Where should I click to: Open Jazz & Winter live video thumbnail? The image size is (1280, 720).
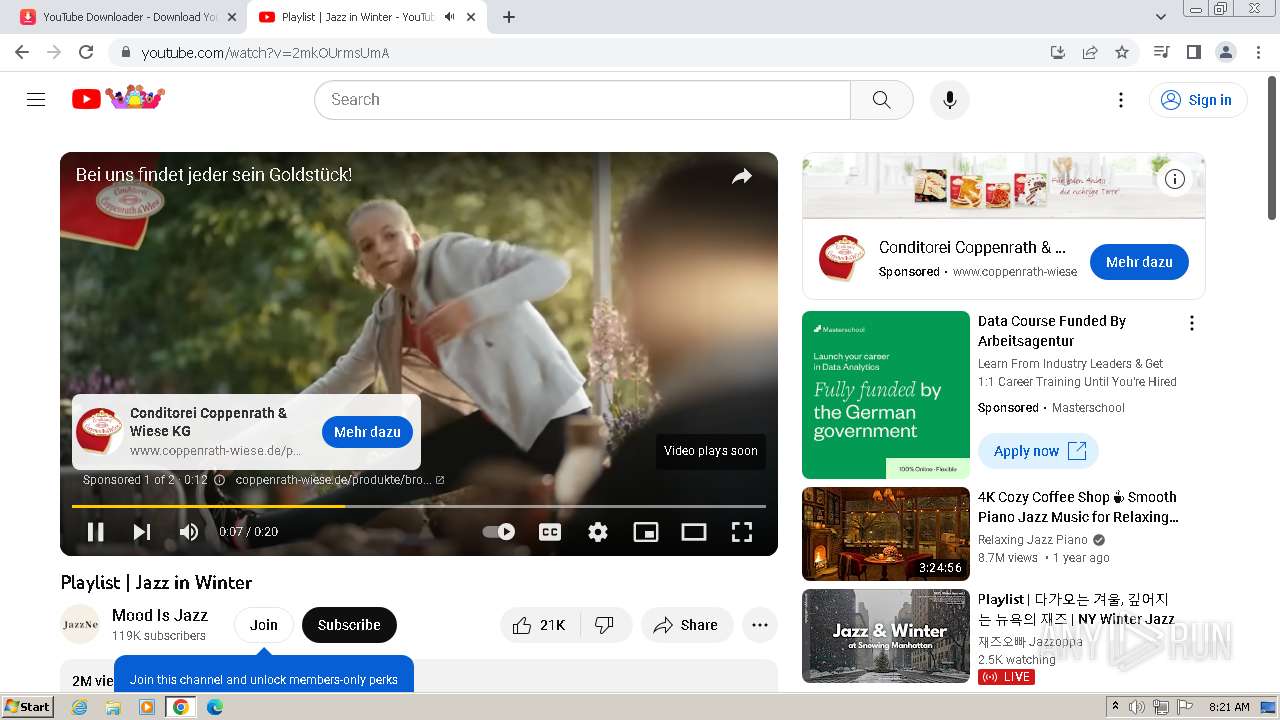tap(886, 636)
